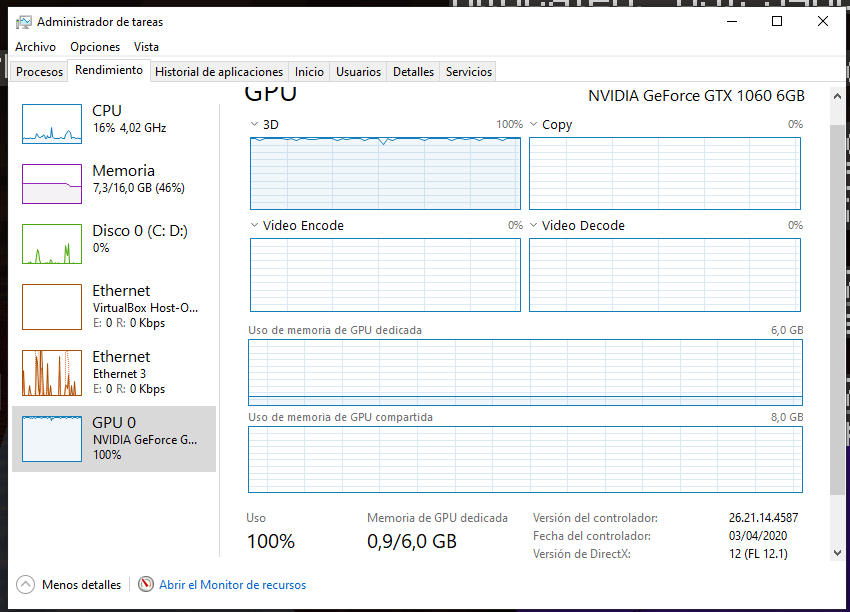Click the Menos detalles button

[x=81, y=585]
